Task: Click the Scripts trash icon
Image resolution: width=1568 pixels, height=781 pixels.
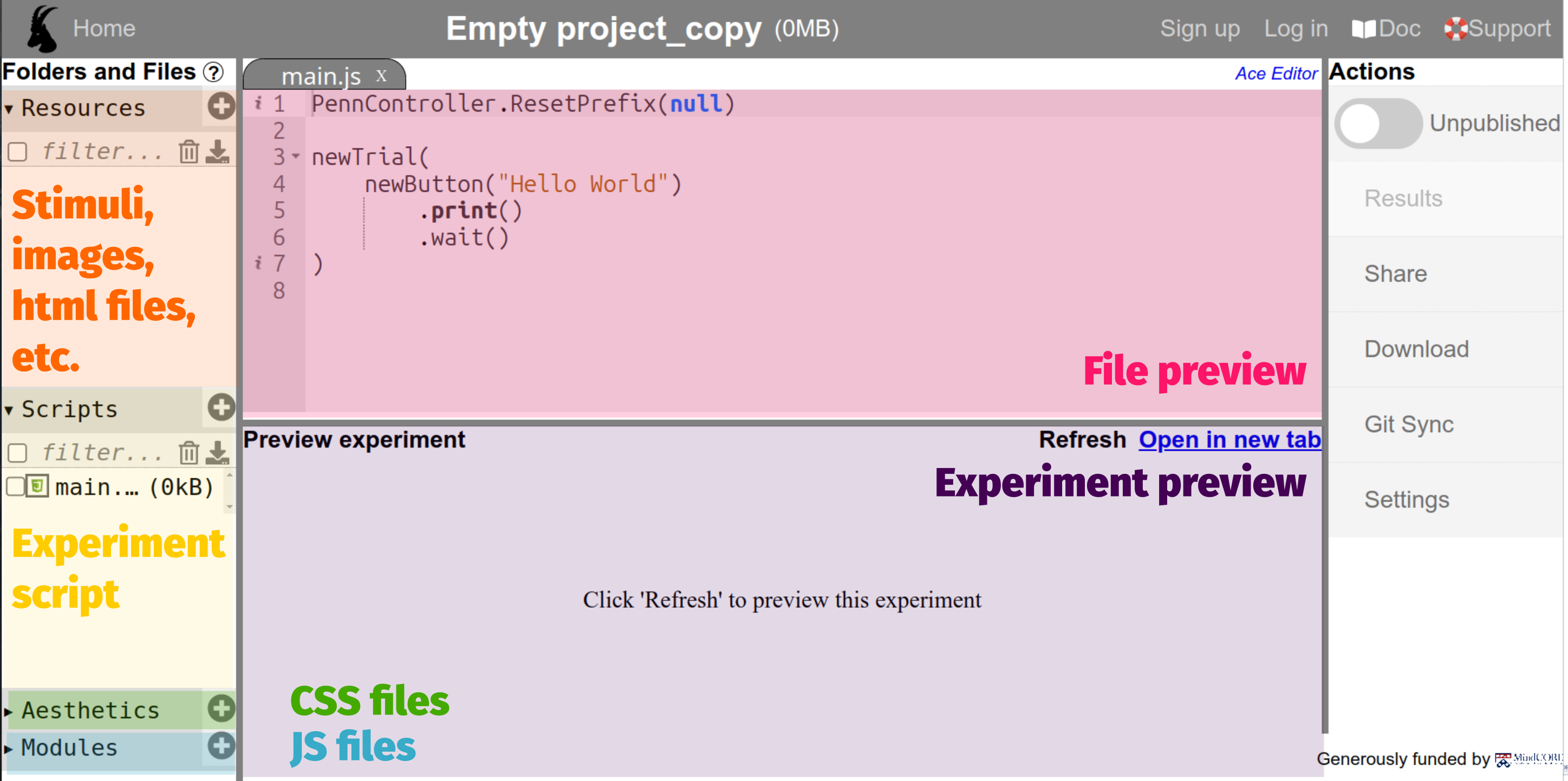Action: 188,452
